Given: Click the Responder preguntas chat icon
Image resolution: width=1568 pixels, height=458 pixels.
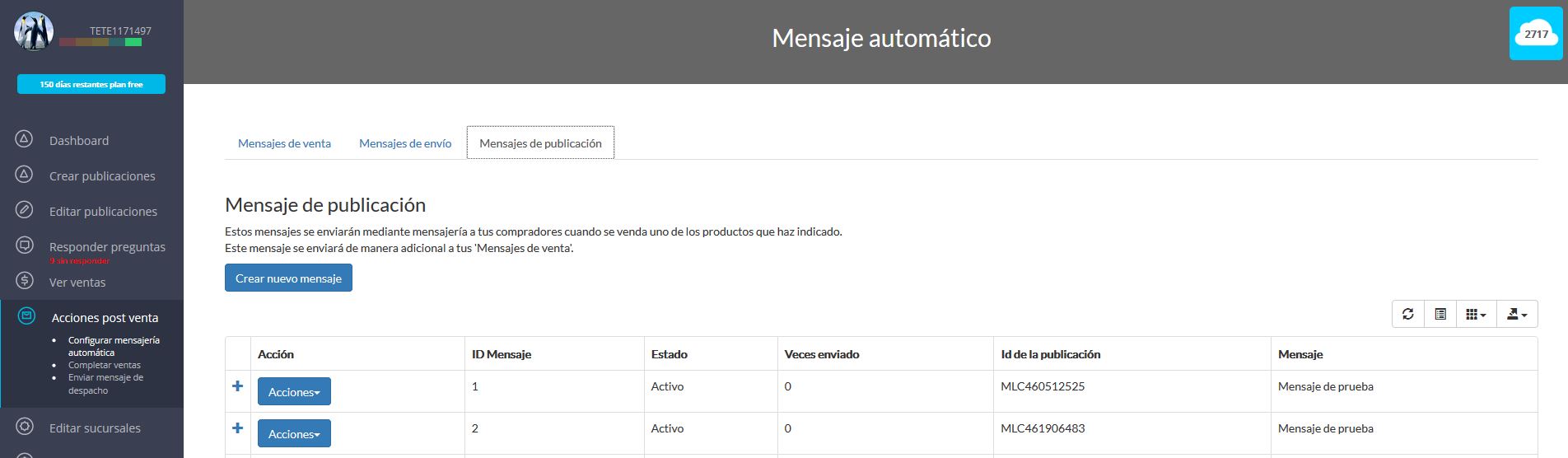Looking at the screenshot, I should pyautogui.click(x=25, y=245).
